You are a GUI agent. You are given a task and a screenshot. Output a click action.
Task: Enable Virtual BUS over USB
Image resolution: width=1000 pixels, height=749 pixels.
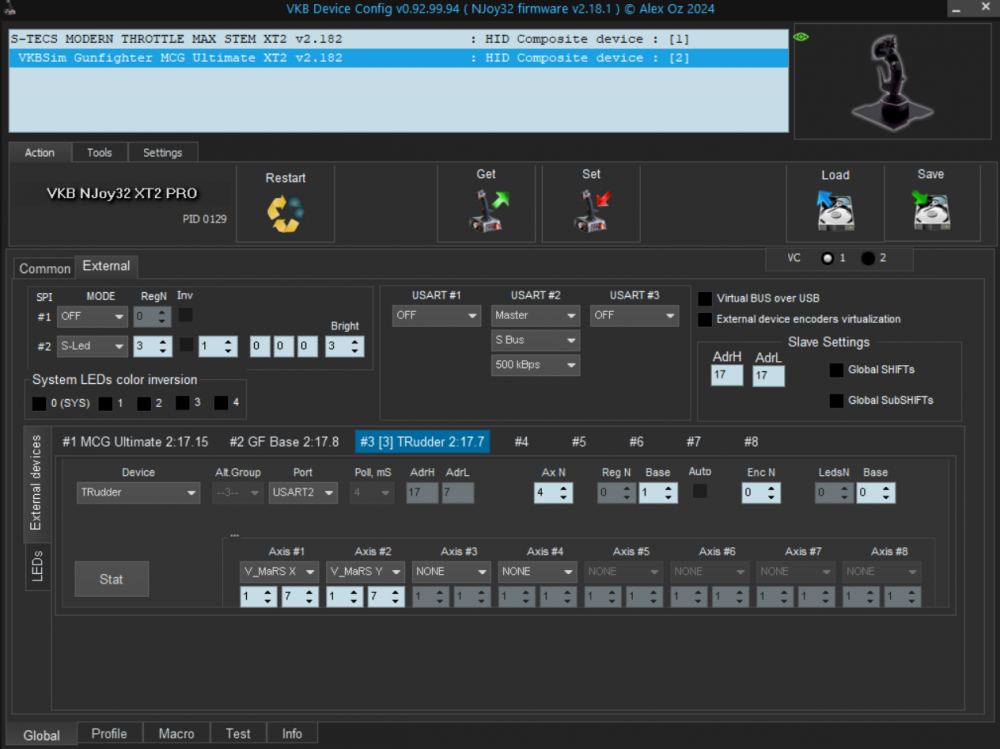tap(705, 296)
